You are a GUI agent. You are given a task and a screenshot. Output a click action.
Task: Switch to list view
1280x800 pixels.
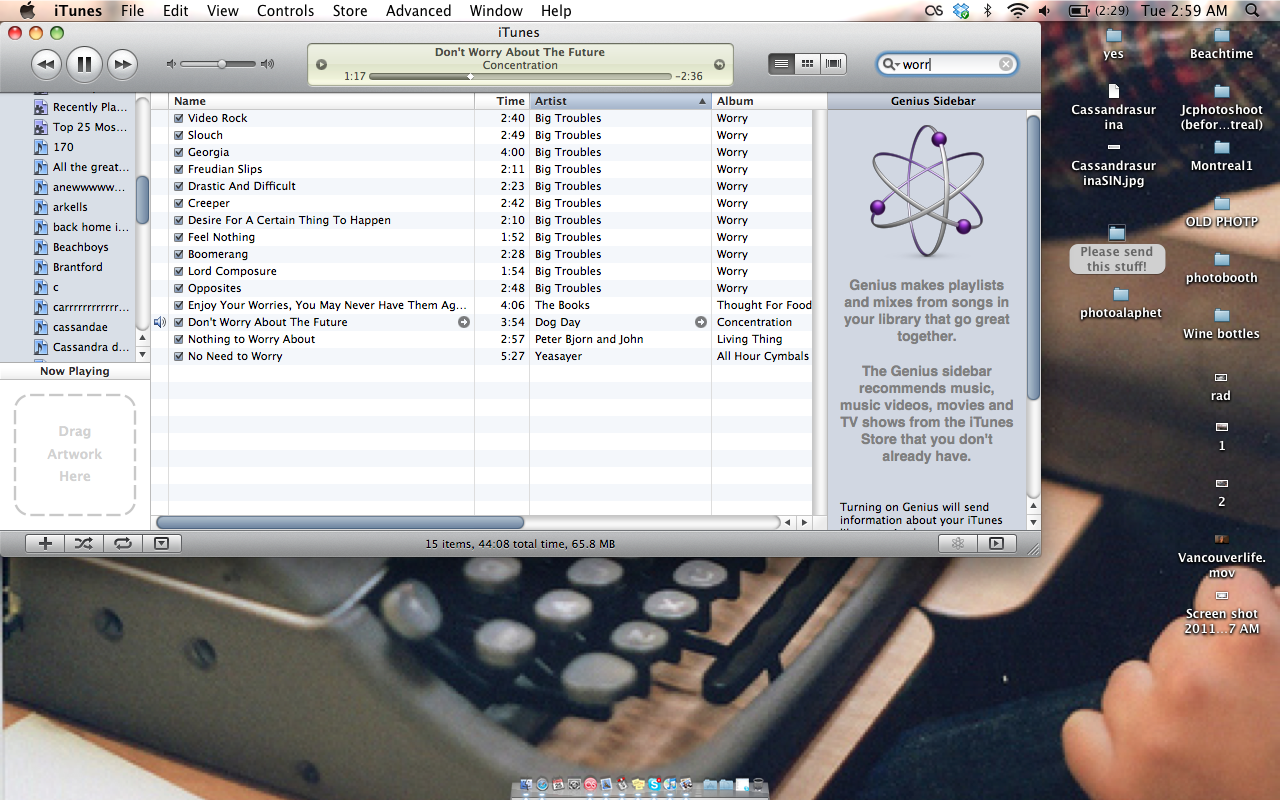pos(782,64)
